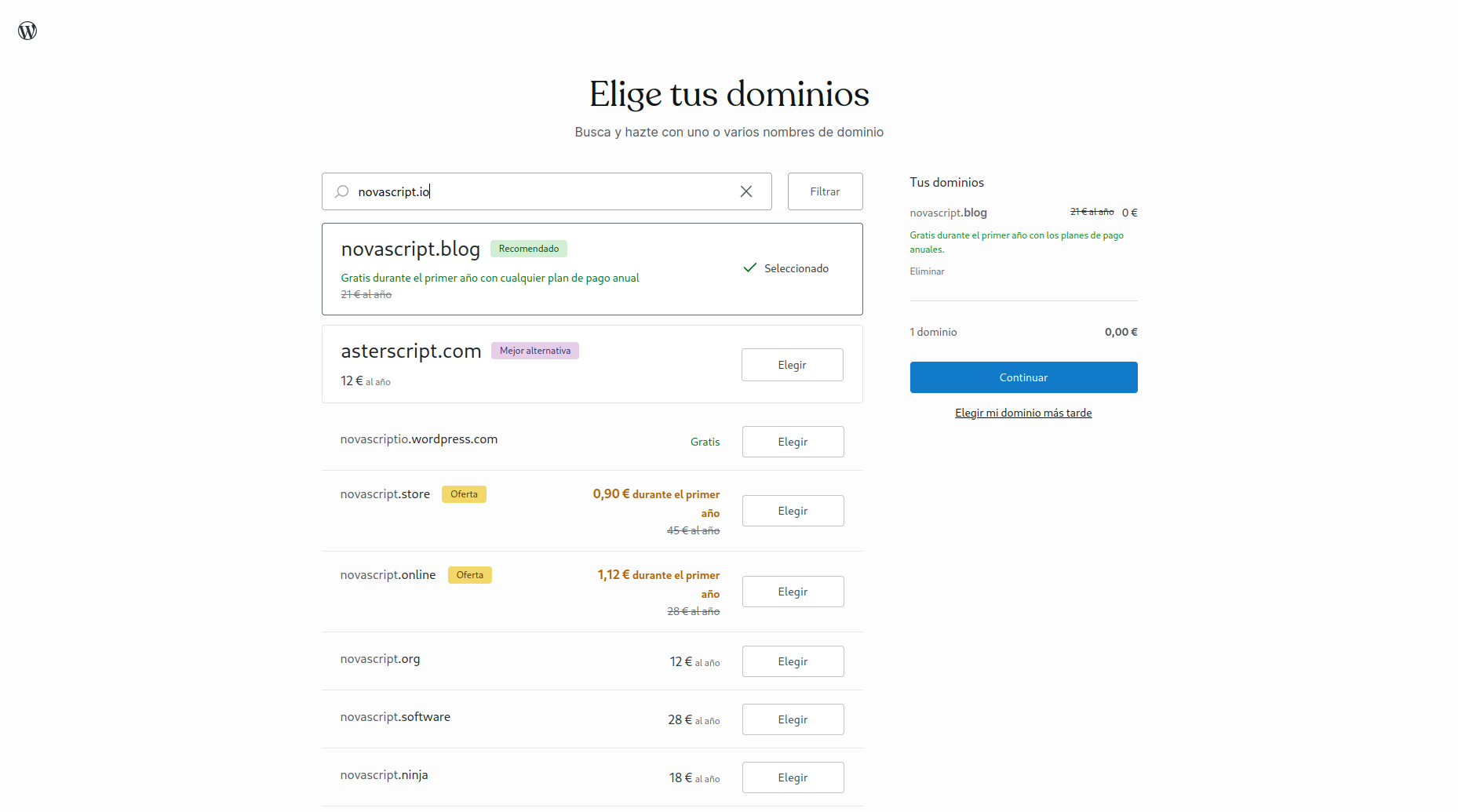Choose novascript.software with Elegir

click(x=793, y=719)
